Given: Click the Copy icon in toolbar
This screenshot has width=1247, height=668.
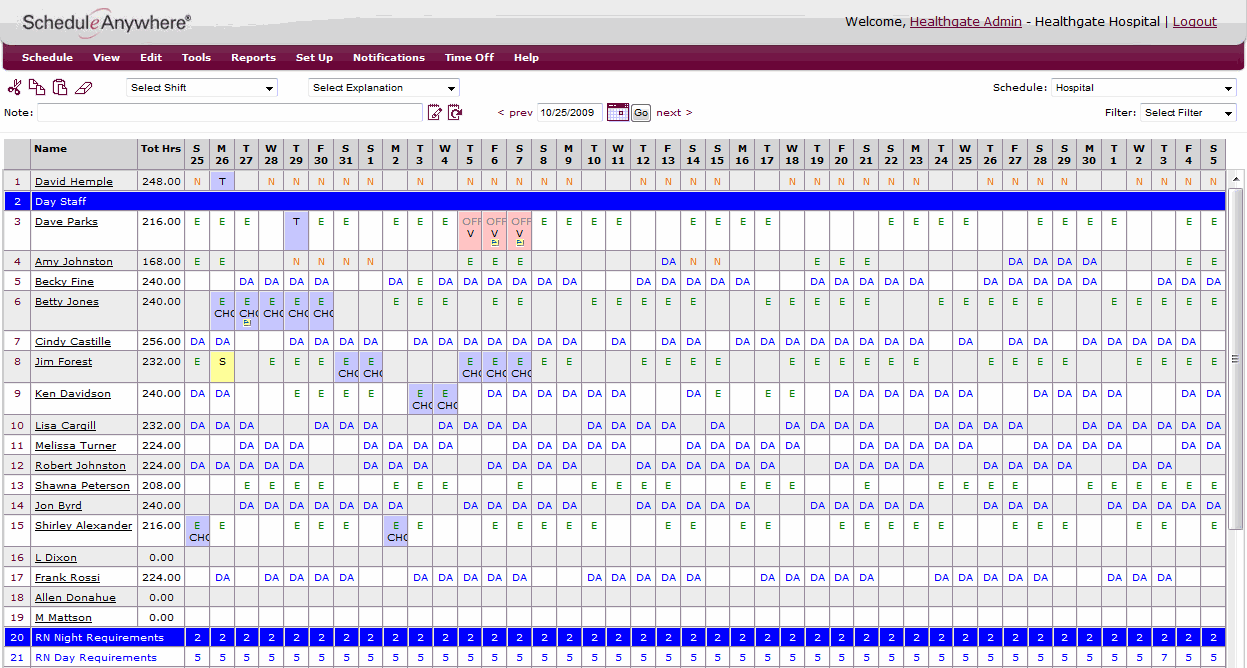Looking at the screenshot, I should point(37,87).
